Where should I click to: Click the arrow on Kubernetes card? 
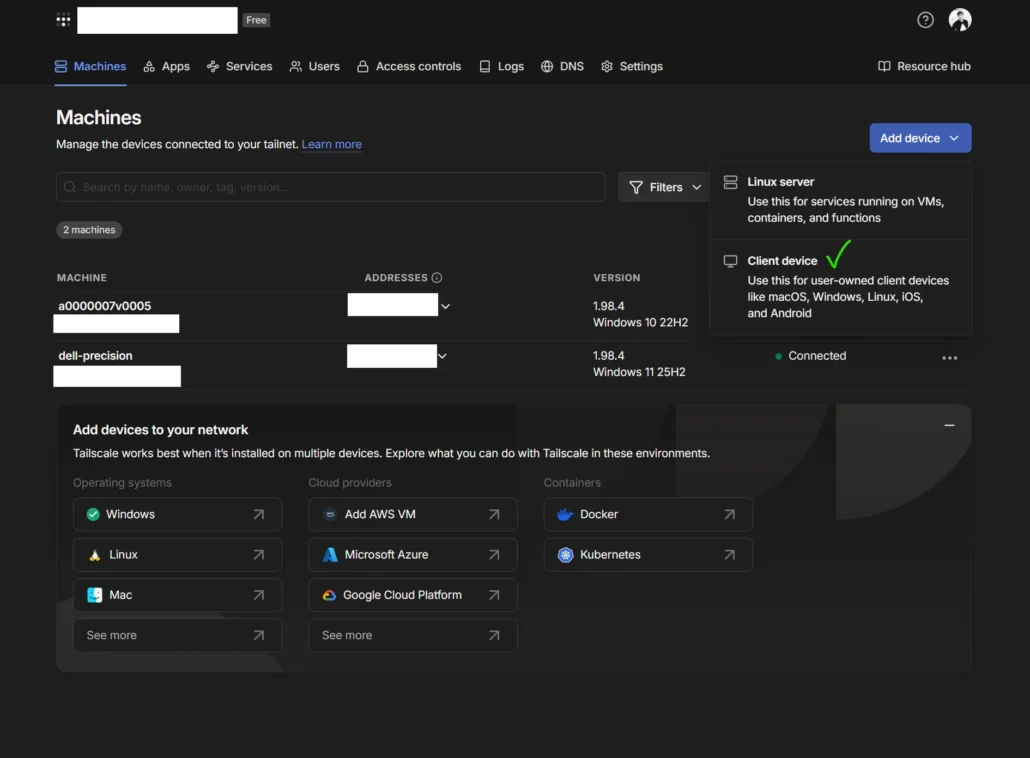pyautogui.click(x=729, y=555)
